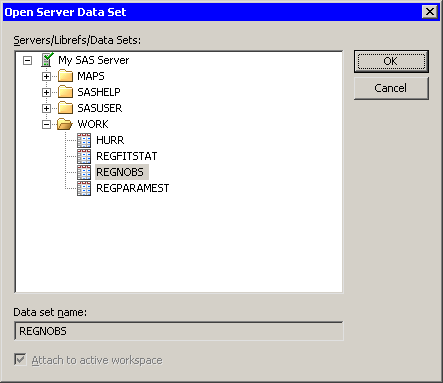Click the SASHELP folder icon
The width and height of the screenshot is (443, 383).
(x=65, y=92)
